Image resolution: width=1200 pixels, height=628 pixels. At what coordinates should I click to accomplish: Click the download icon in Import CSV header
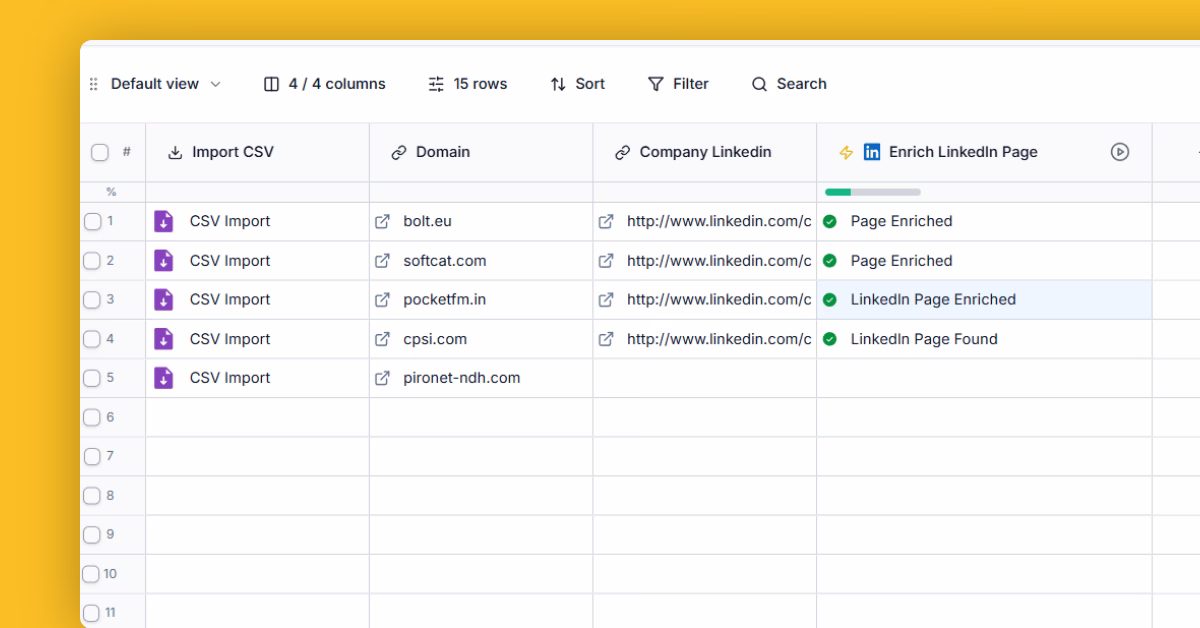[175, 152]
